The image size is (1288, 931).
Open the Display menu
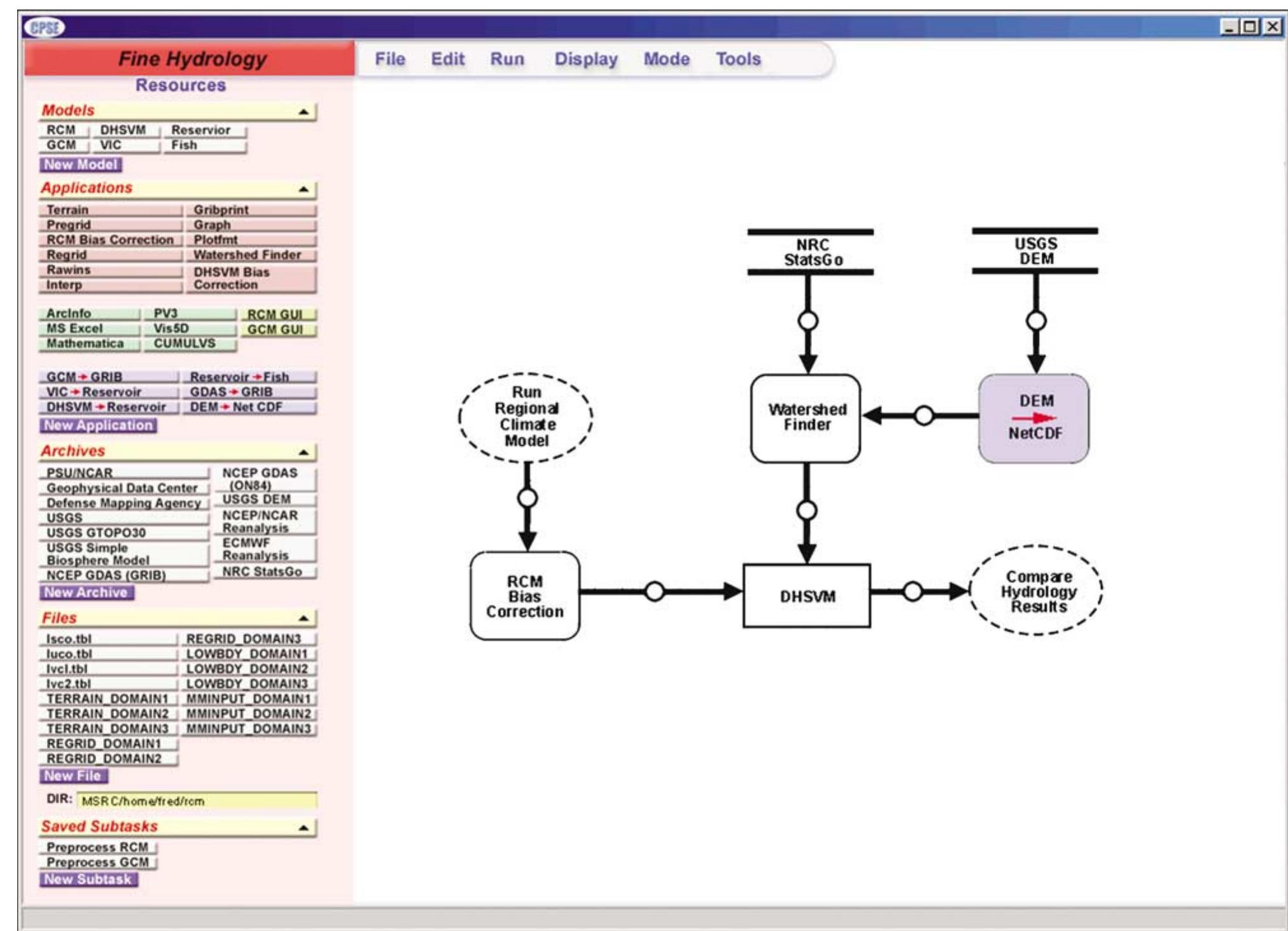pos(586,59)
